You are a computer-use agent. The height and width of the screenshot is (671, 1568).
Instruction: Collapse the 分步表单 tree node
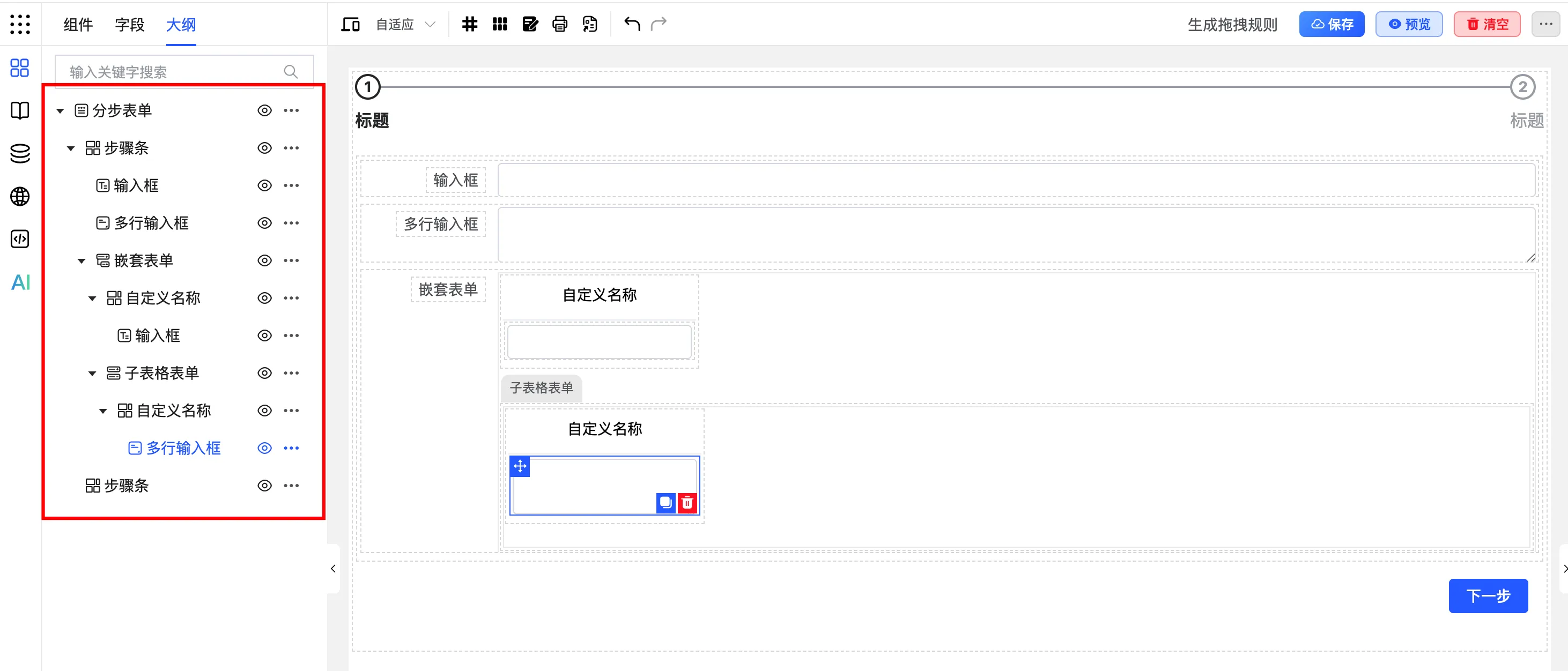60,111
